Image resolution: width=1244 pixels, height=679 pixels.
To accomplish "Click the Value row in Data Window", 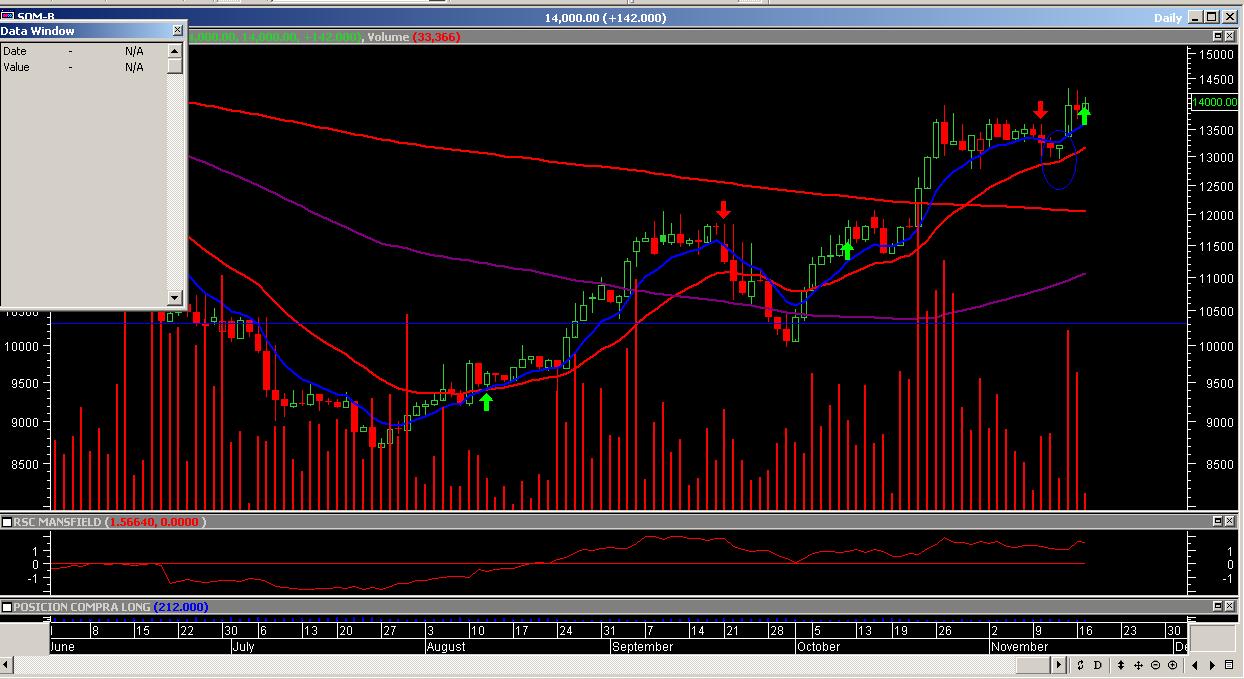I will [x=83, y=67].
